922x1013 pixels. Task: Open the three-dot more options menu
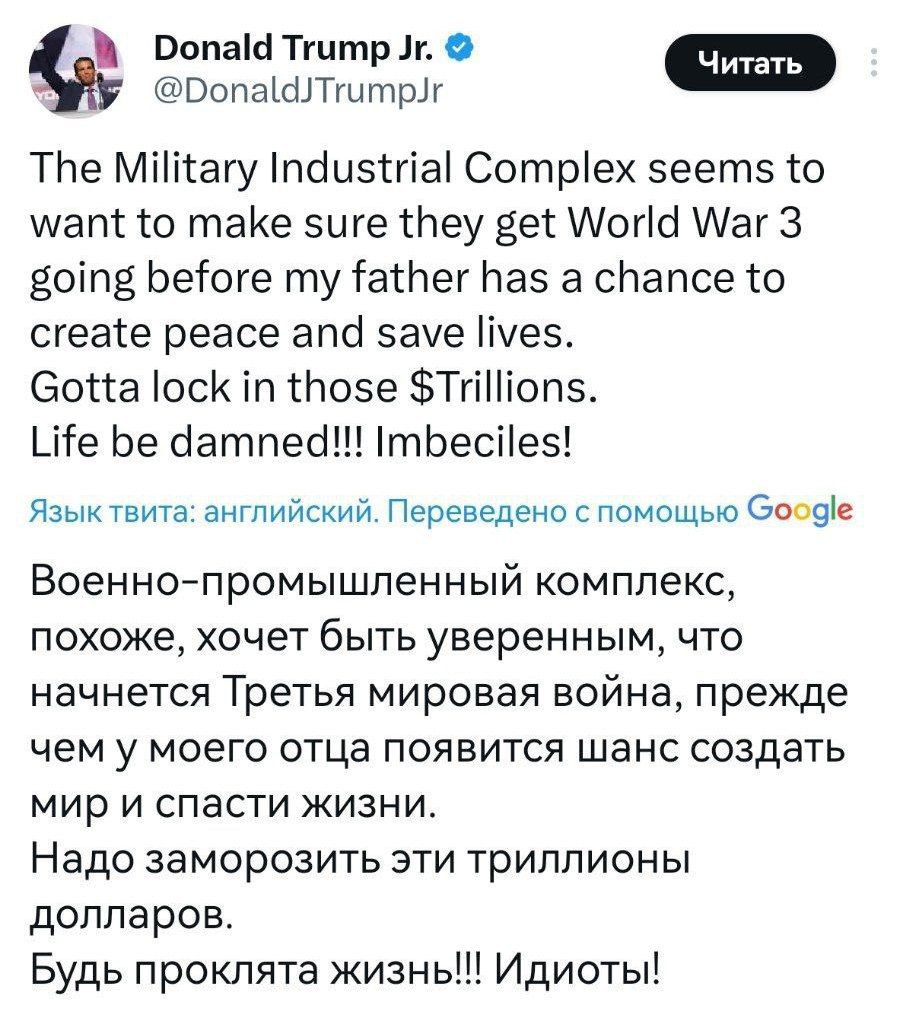point(876,64)
